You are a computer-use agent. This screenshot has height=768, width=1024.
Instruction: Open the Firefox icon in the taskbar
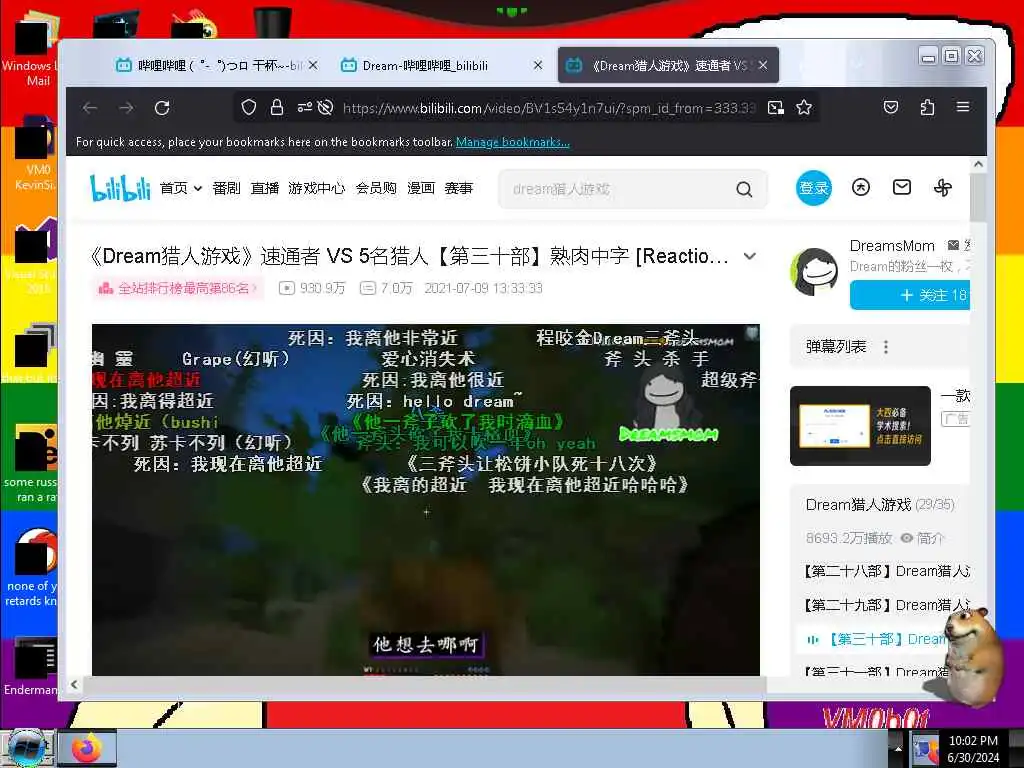coord(88,748)
